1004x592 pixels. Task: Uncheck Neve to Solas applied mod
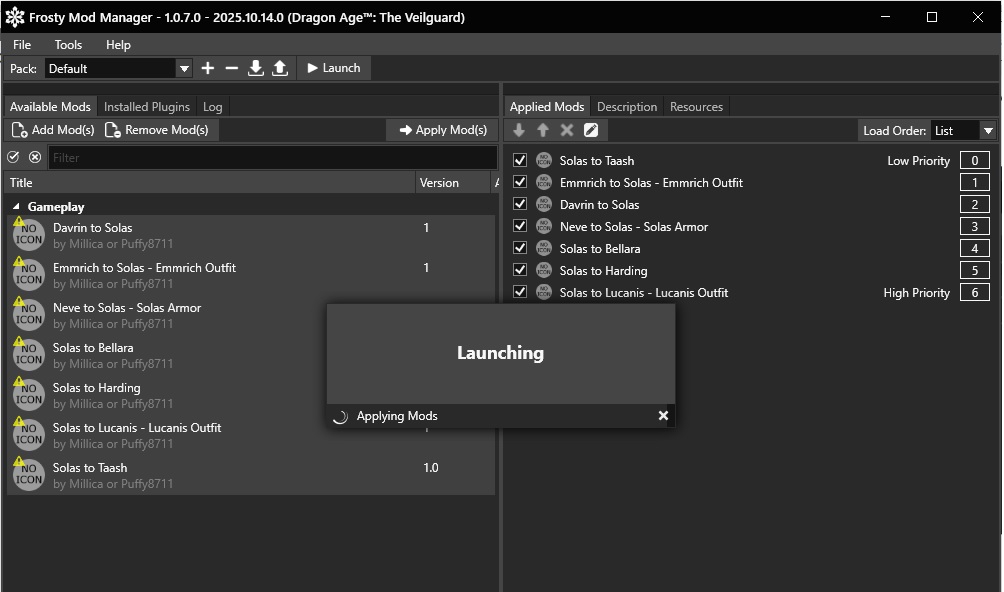click(x=520, y=226)
